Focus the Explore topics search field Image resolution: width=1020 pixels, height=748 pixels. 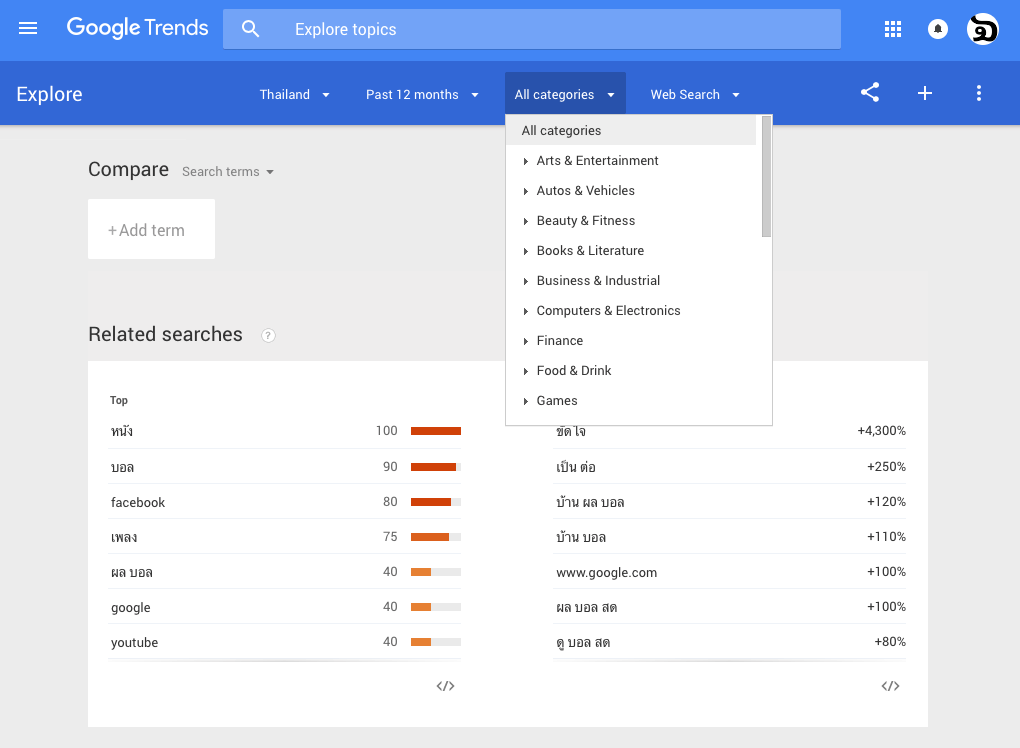tap(531, 29)
